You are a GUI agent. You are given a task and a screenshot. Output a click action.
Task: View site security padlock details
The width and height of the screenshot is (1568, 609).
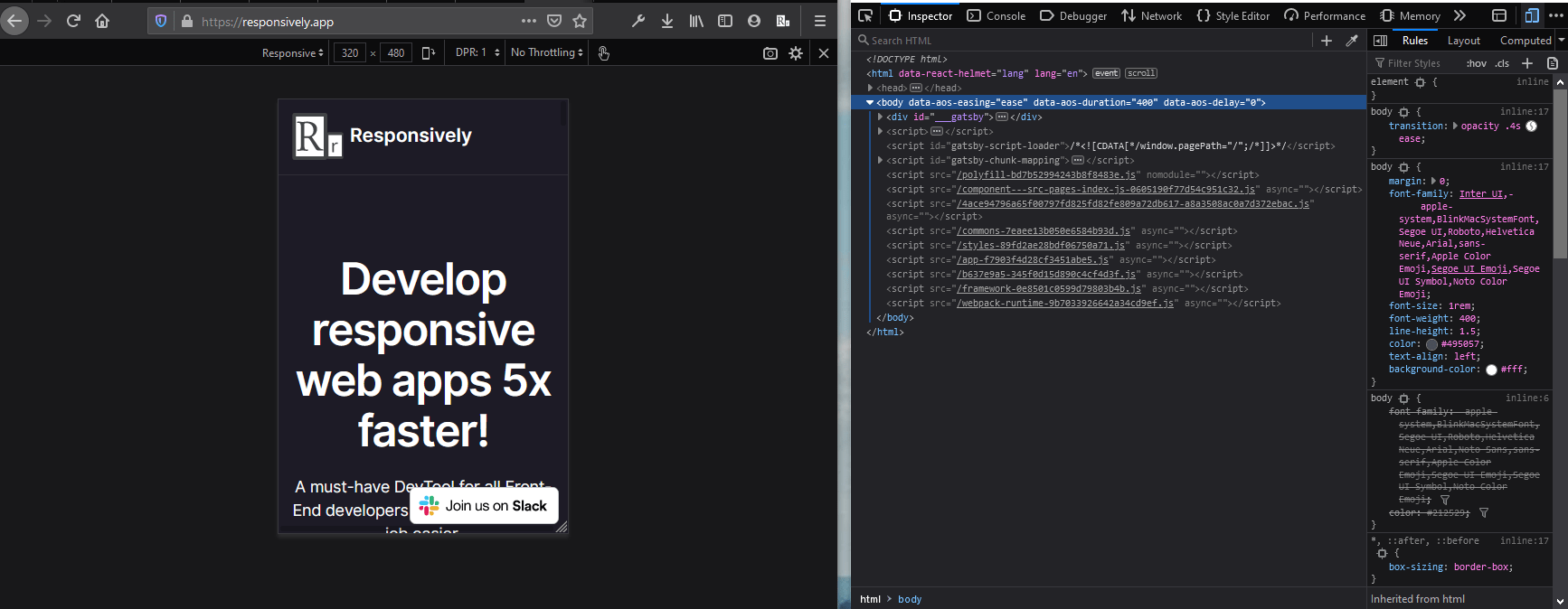tap(187, 21)
